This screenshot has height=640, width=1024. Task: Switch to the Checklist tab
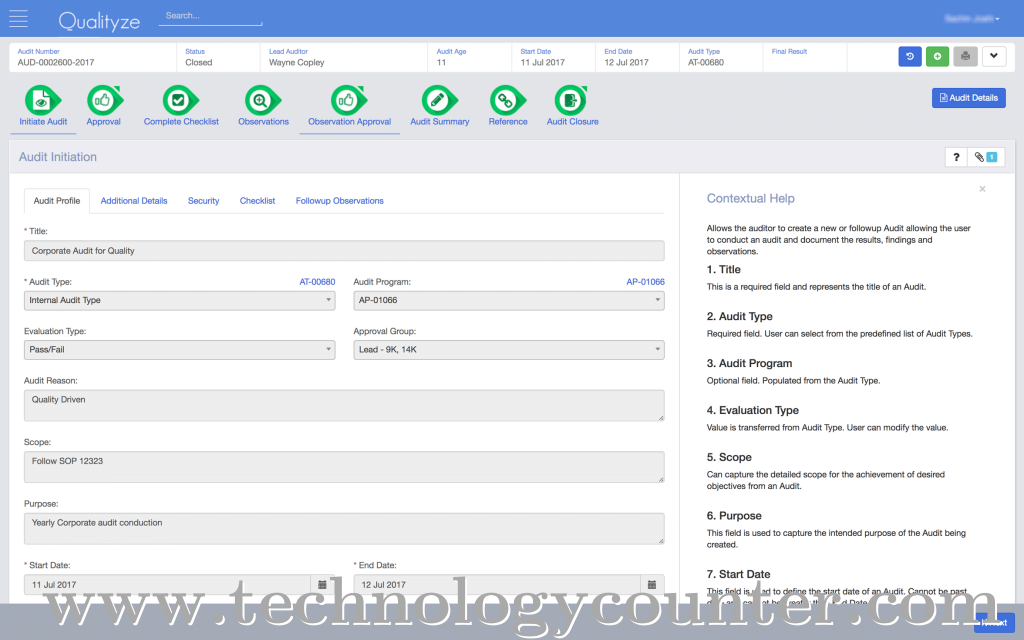257,201
